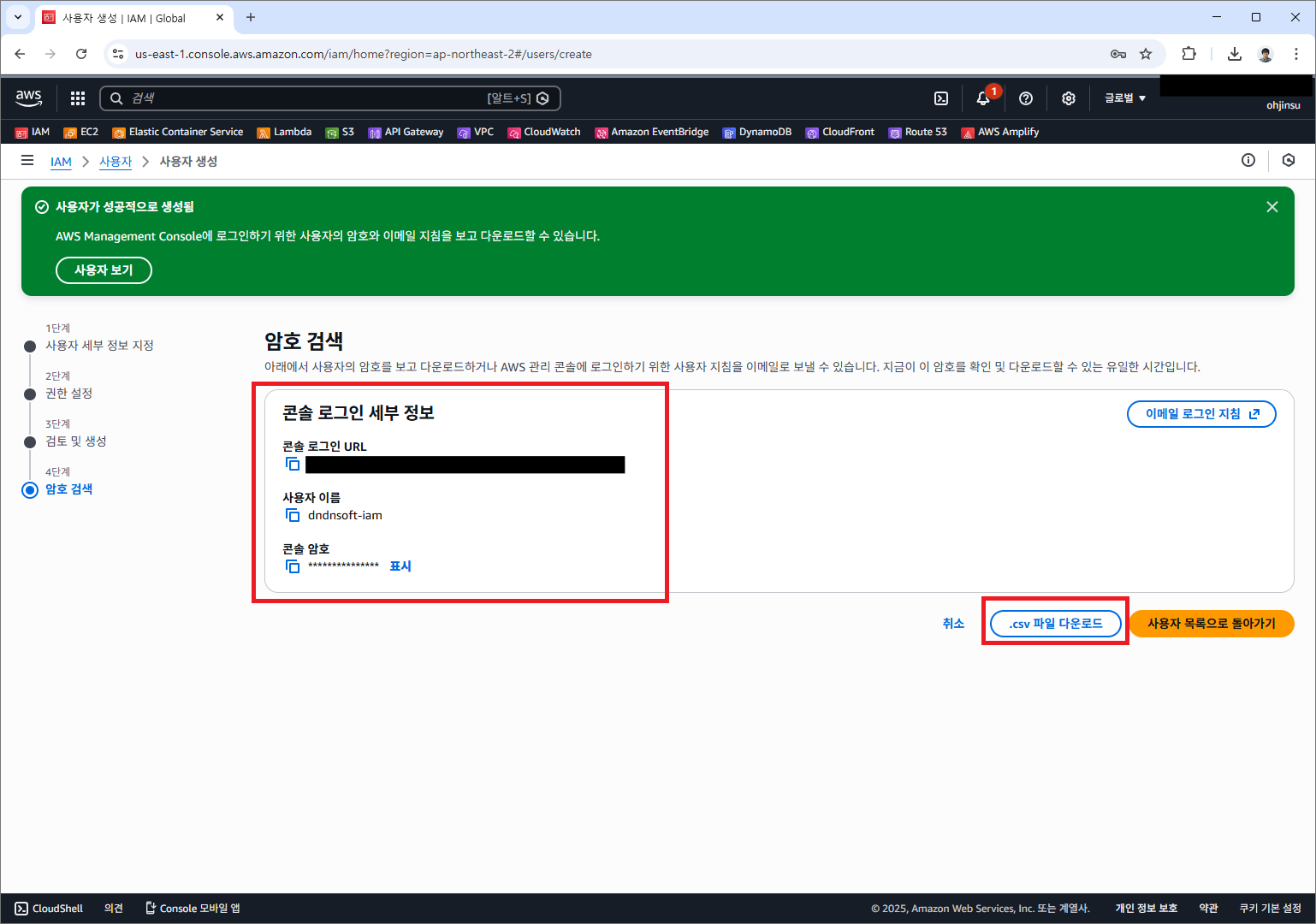Reveal the console password with 표시
1316x924 pixels.
[400, 566]
